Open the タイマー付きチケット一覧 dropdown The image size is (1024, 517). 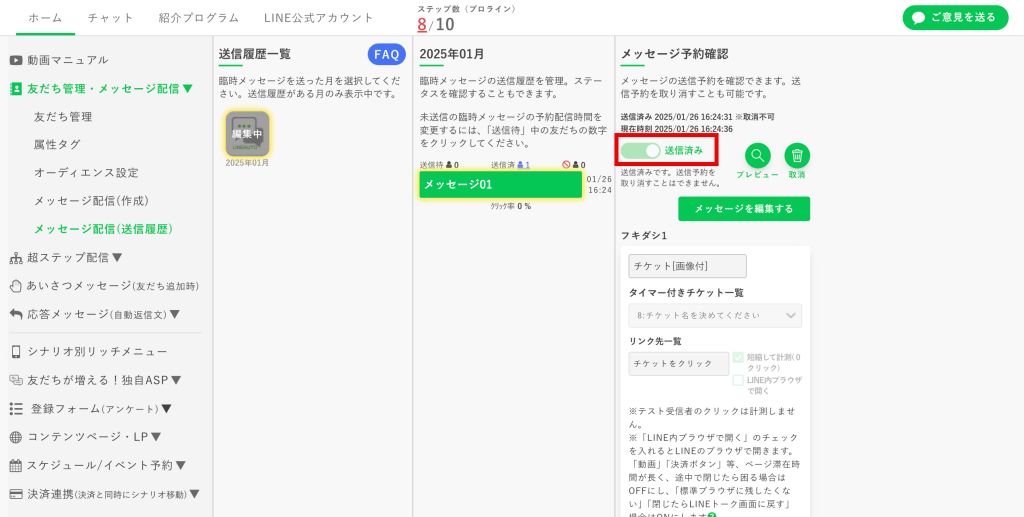(715, 315)
